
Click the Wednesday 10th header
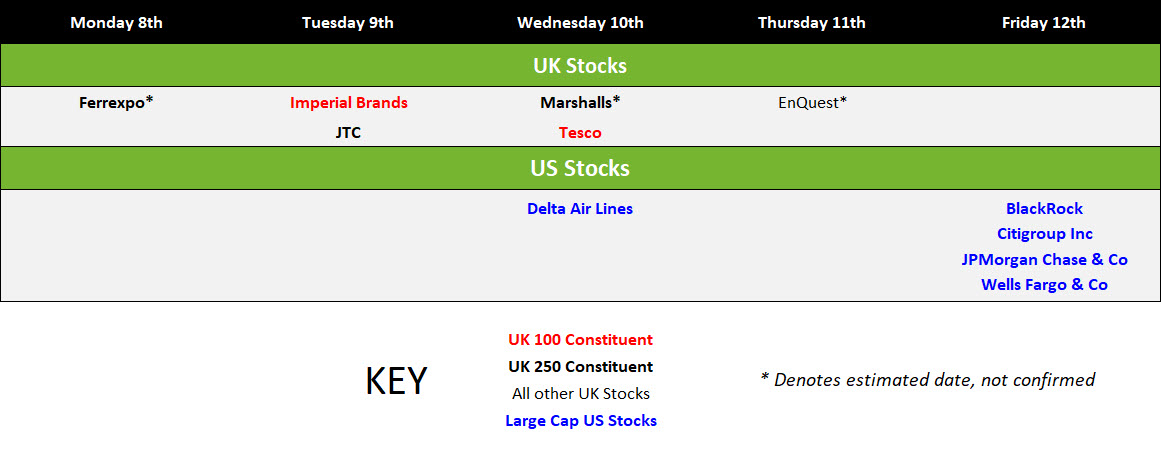click(580, 22)
